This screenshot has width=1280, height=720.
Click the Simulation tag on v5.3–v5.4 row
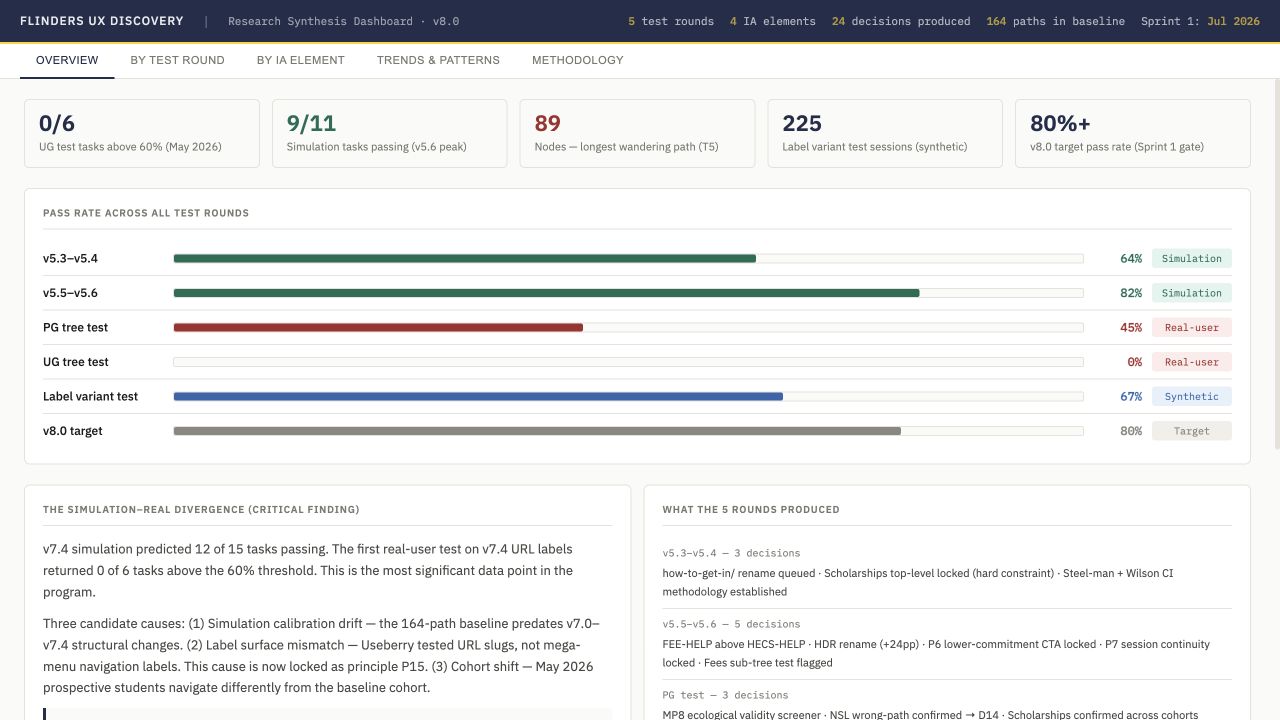coord(1192,259)
